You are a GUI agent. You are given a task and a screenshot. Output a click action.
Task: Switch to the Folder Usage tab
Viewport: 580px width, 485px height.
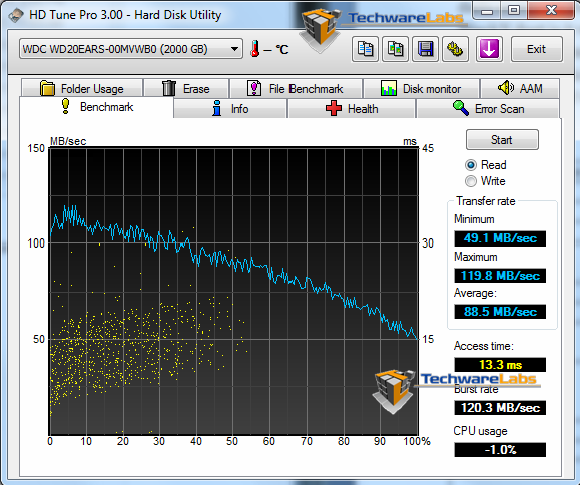(82, 88)
